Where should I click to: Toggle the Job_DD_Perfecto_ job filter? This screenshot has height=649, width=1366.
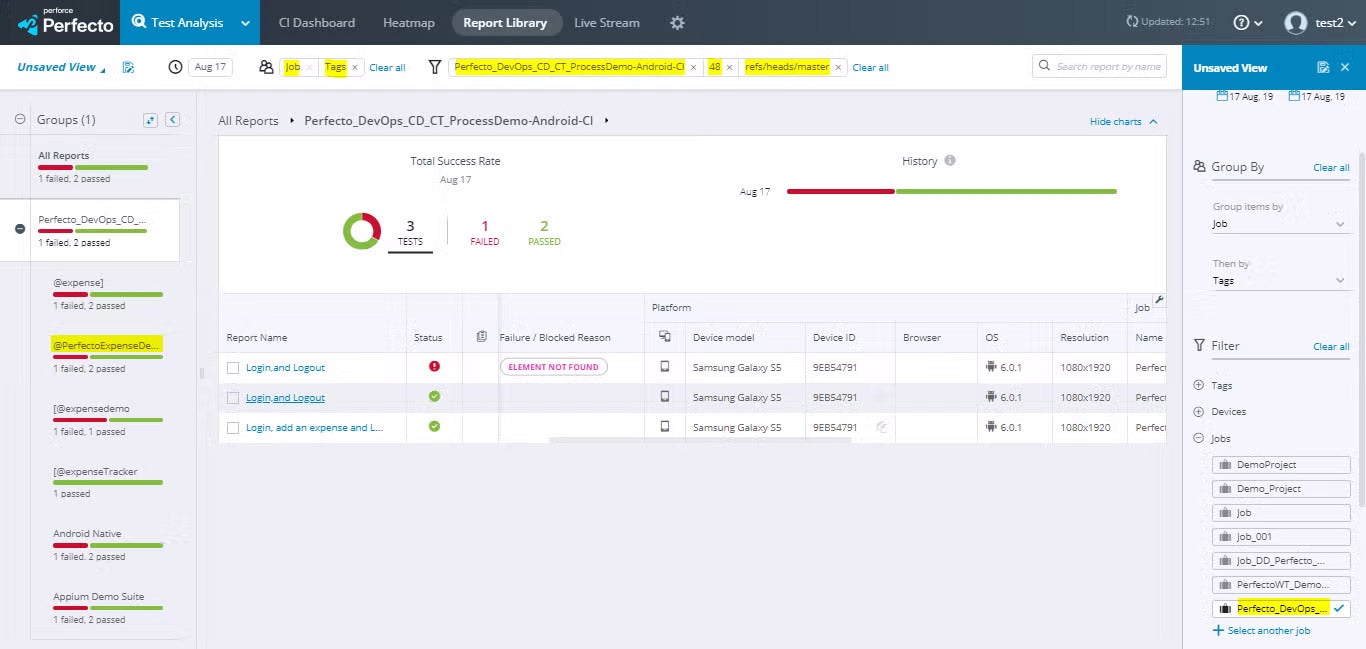pyautogui.click(x=1281, y=561)
